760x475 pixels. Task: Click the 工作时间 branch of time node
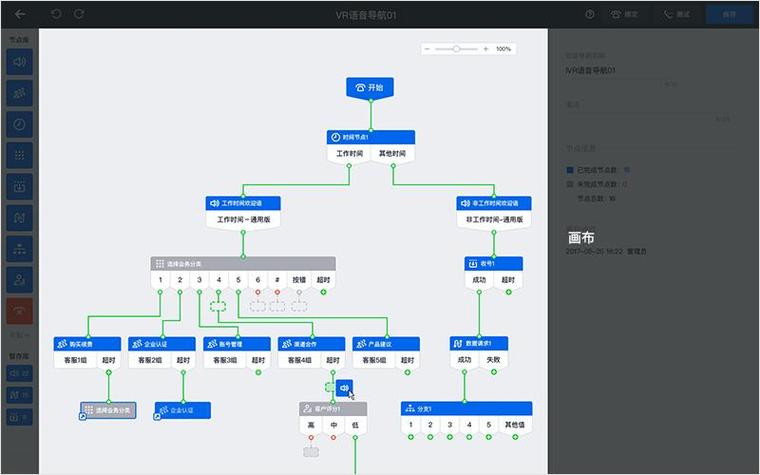point(349,154)
